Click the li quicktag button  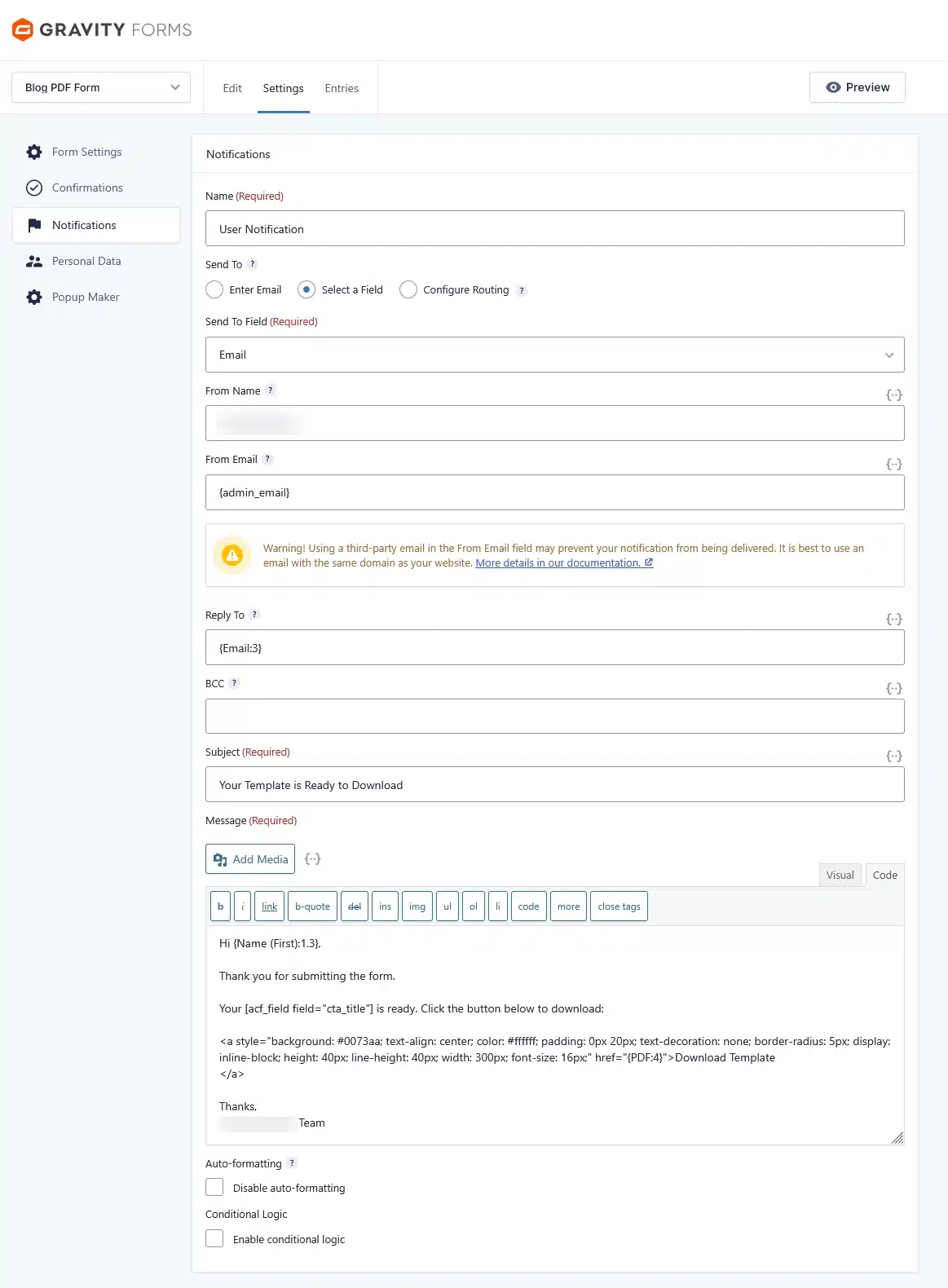[x=498, y=906]
